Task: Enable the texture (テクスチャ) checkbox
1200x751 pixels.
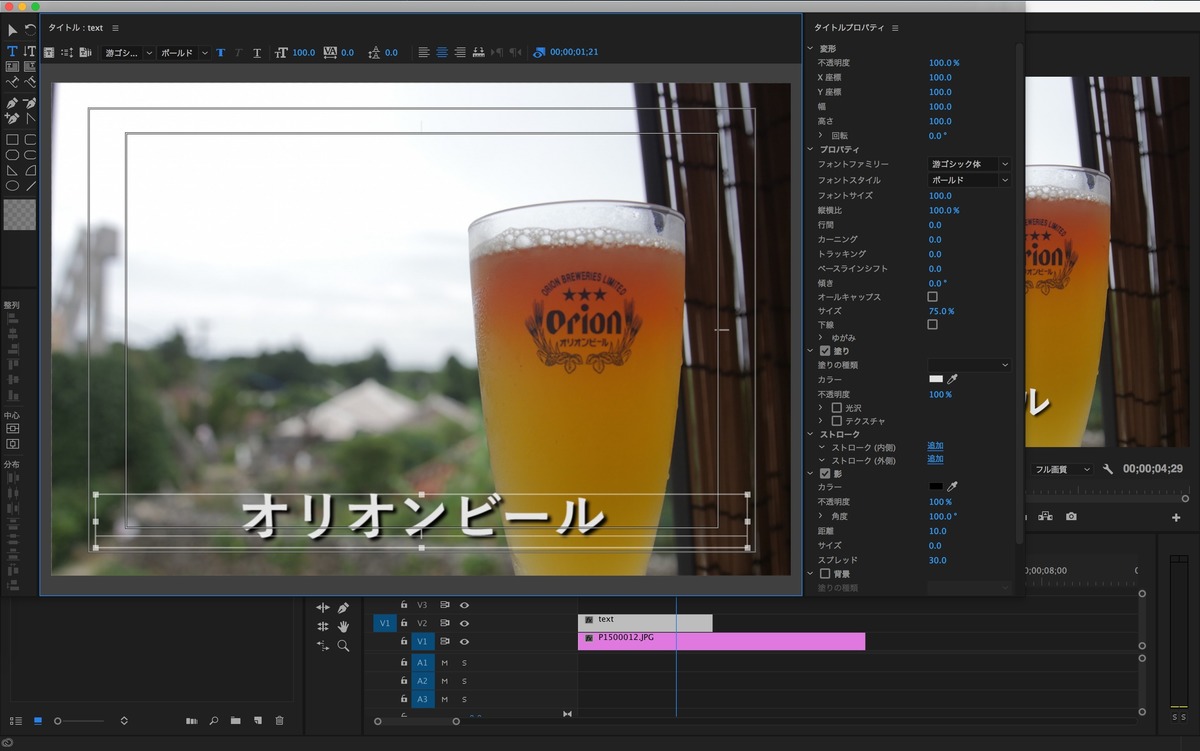Action: (x=837, y=422)
